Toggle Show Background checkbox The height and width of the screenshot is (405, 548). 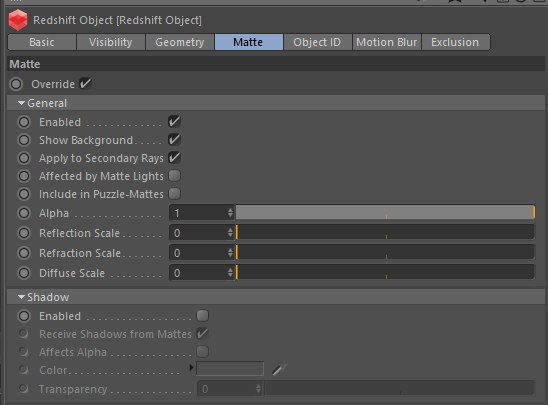[x=174, y=139]
